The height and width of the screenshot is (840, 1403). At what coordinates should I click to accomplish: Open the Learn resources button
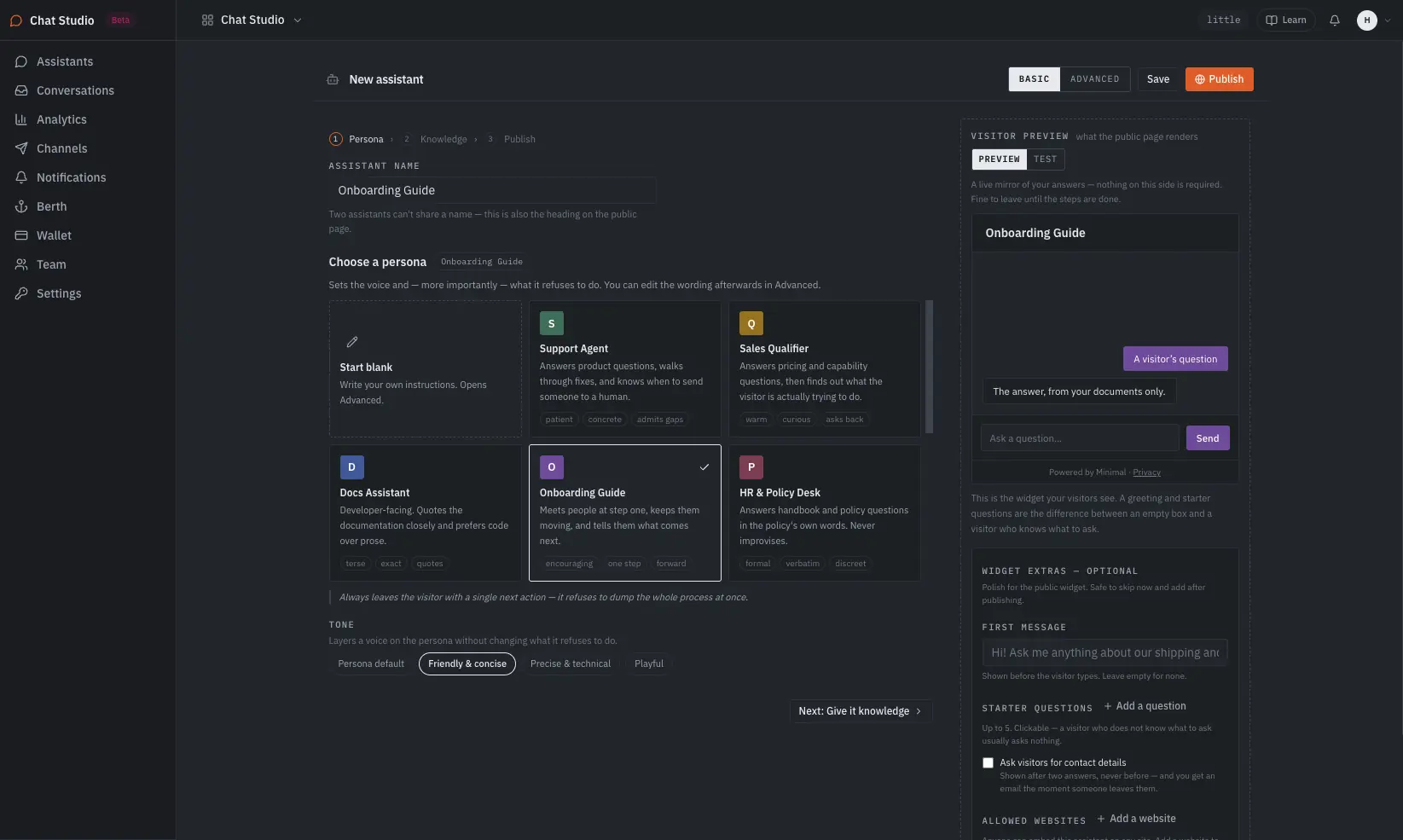pos(1286,20)
